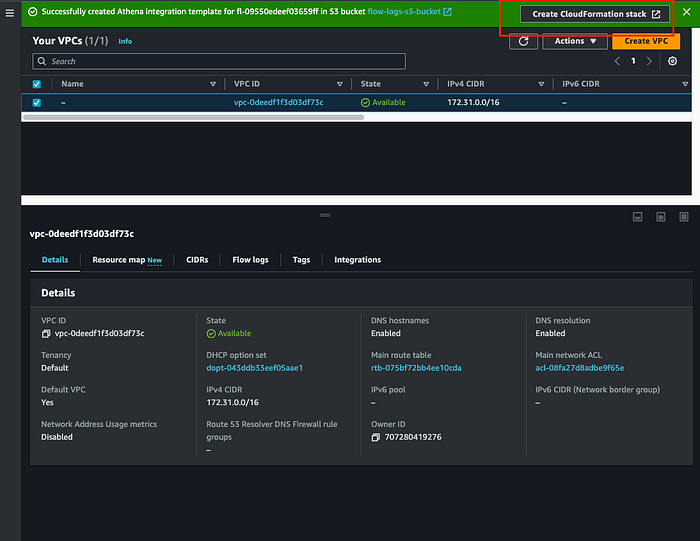Viewport: 700px width, 541px height.
Task: Sort table by State column arrow
Action: [426, 84]
